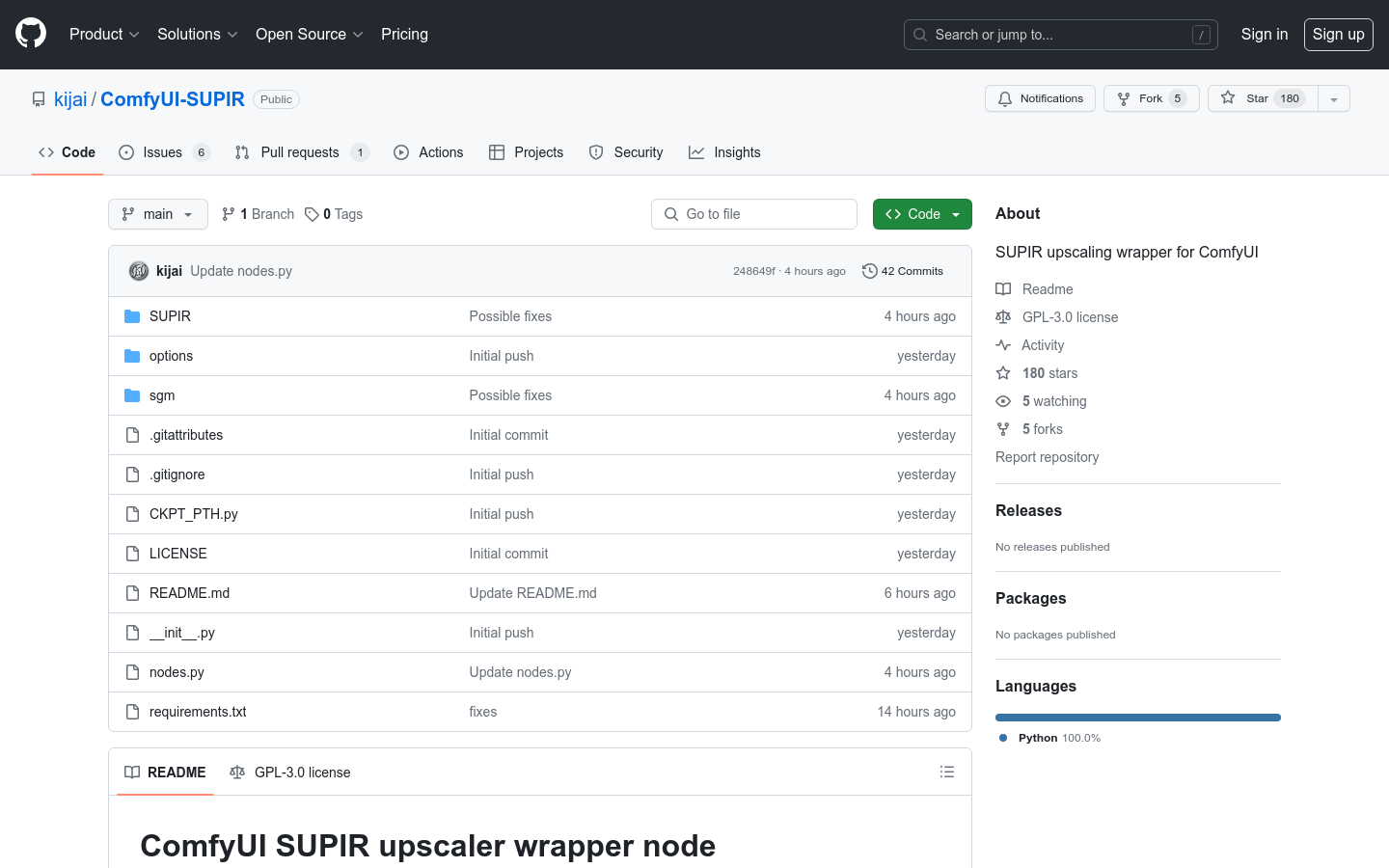Open the kijai owner link

pos(70,99)
